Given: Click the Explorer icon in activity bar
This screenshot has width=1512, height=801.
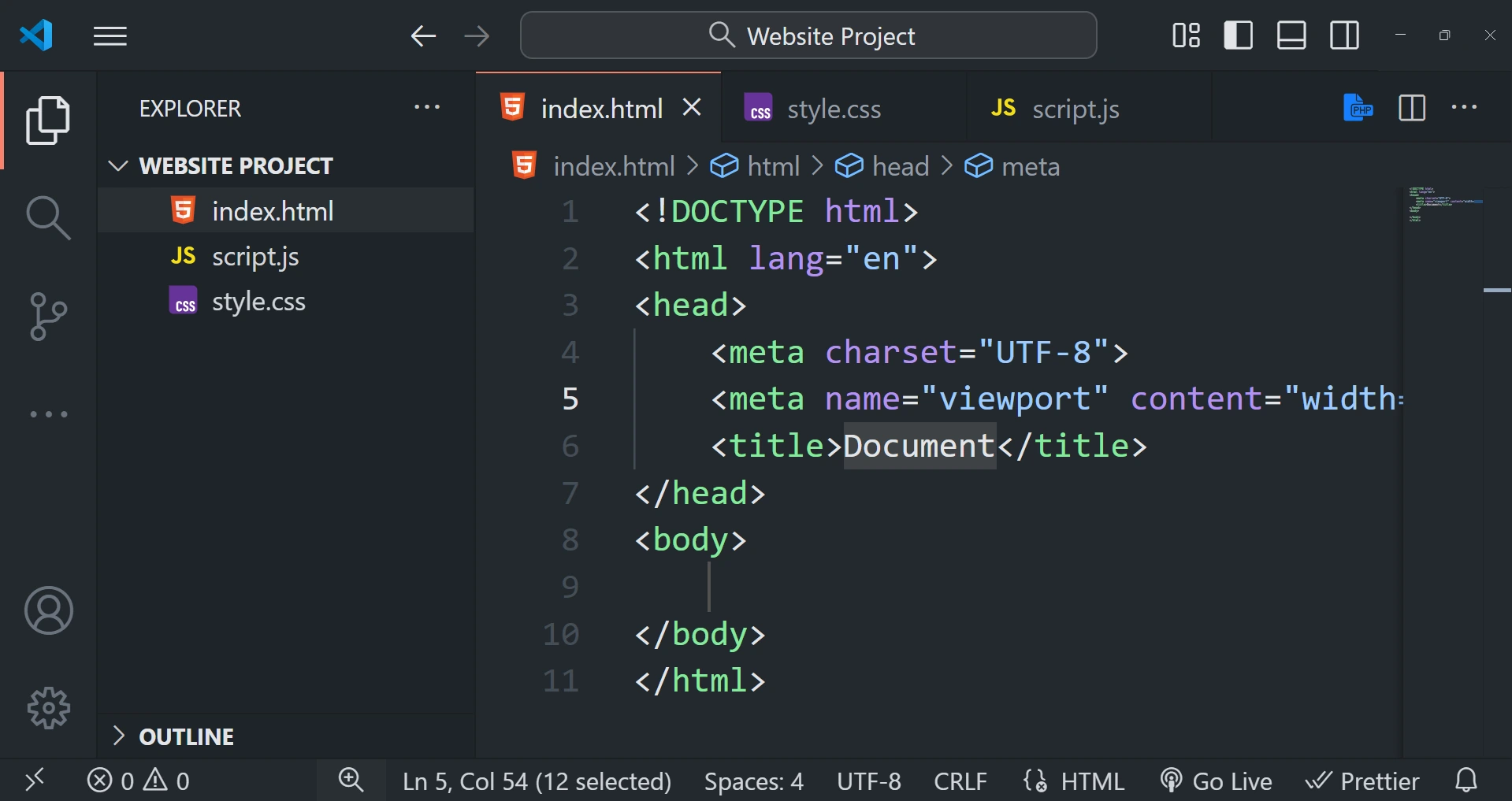Looking at the screenshot, I should click(x=48, y=120).
